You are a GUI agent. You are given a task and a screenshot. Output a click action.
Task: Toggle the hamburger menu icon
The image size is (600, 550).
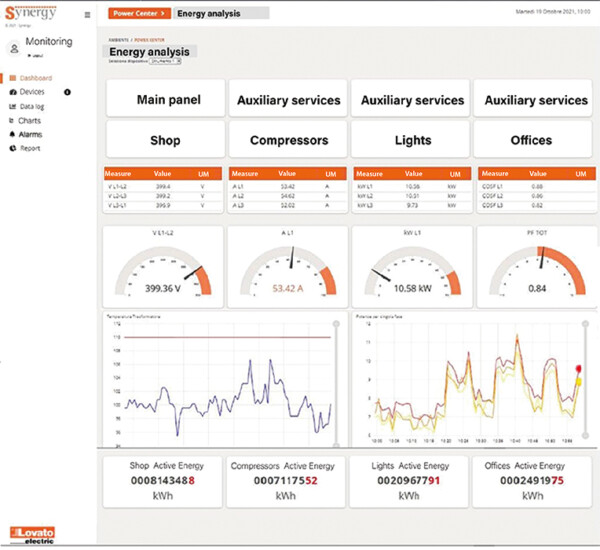point(87,15)
